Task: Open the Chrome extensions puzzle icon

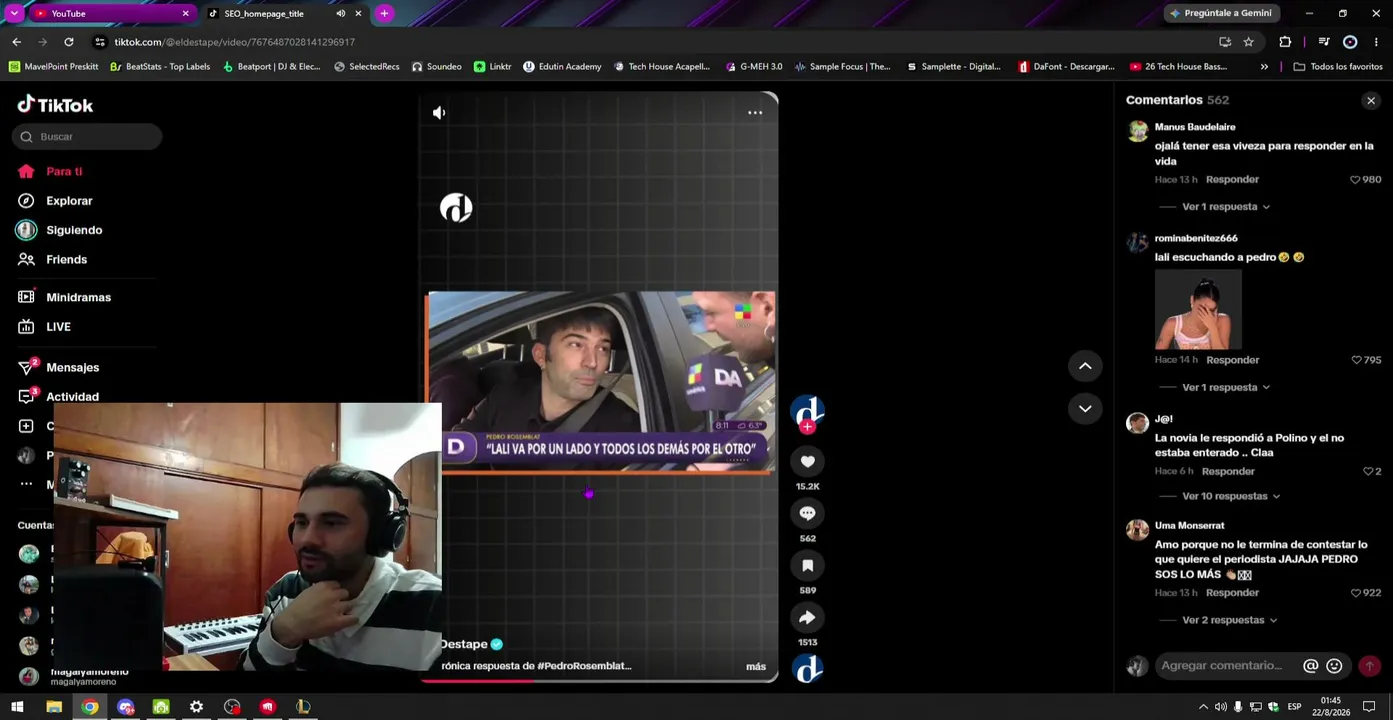Action: coord(1285,42)
